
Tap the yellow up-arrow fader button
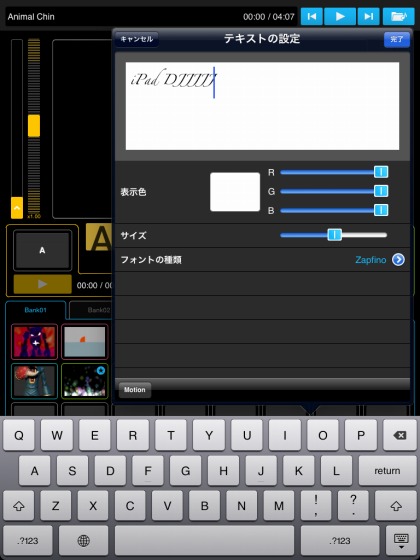tap(17, 208)
